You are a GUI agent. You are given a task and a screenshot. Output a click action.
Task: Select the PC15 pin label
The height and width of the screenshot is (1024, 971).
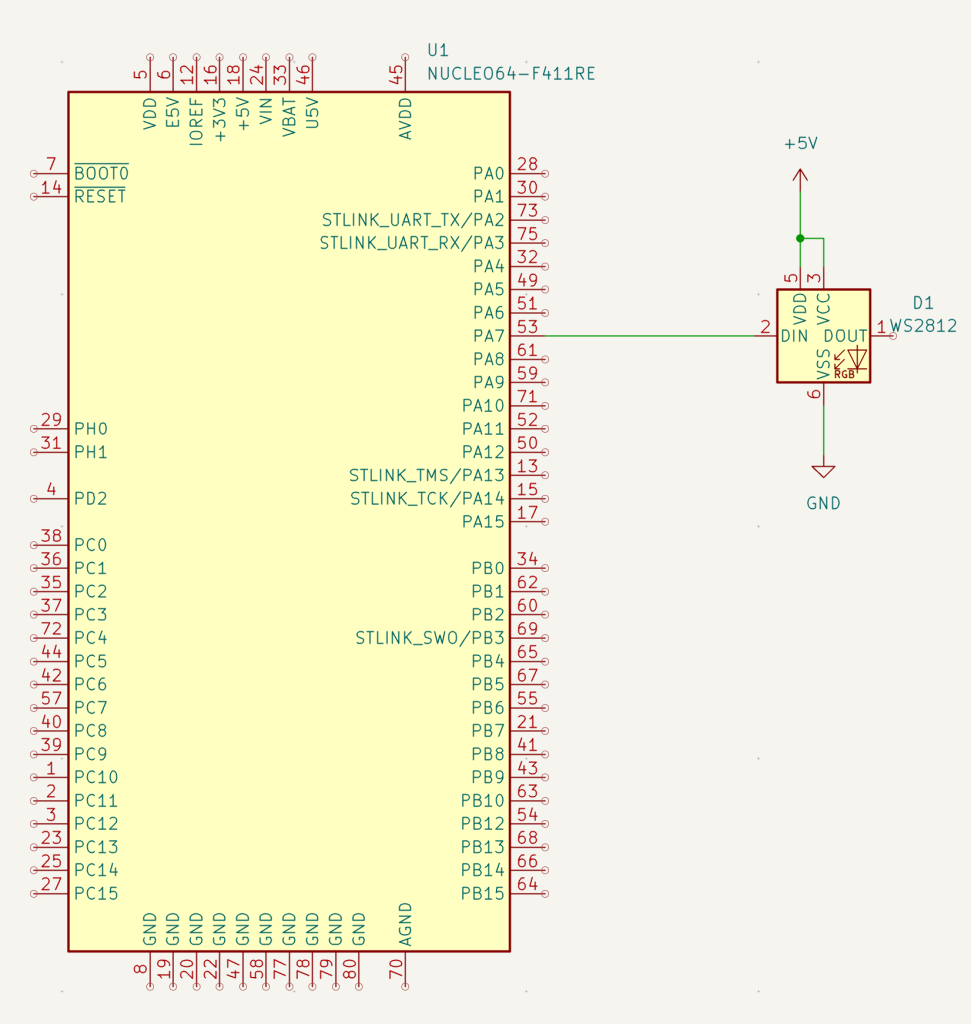point(96,893)
